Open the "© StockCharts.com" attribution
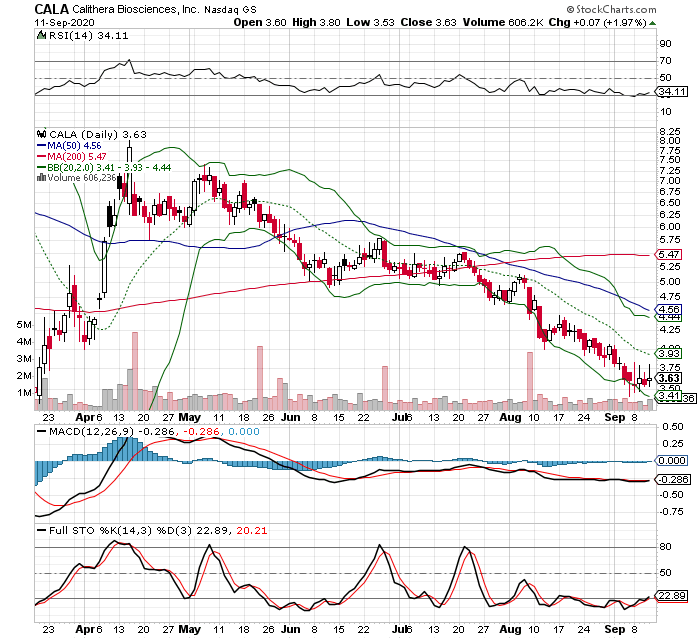Viewport: 700px width, 639px height. [x=611, y=9]
